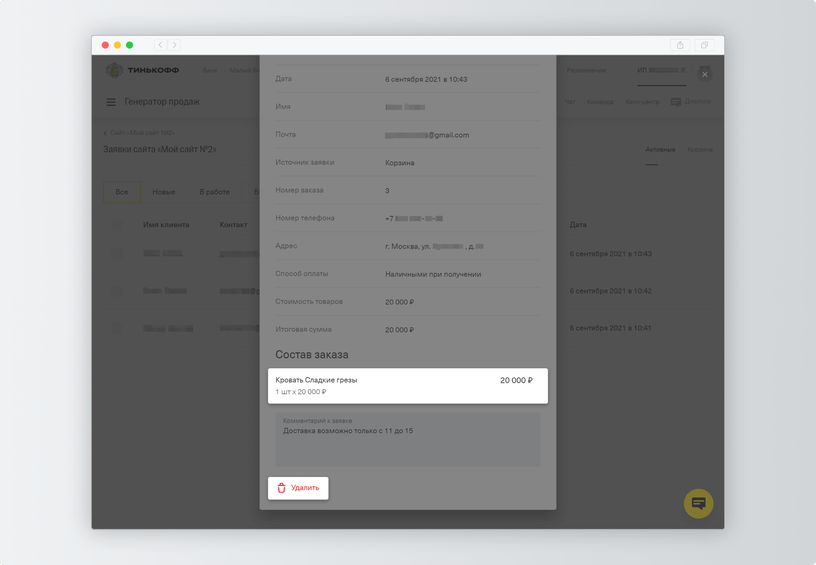Switch to the Корзина tab
This screenshot has width=816, height=565.
pyautogui.click(x=699, y=150)
